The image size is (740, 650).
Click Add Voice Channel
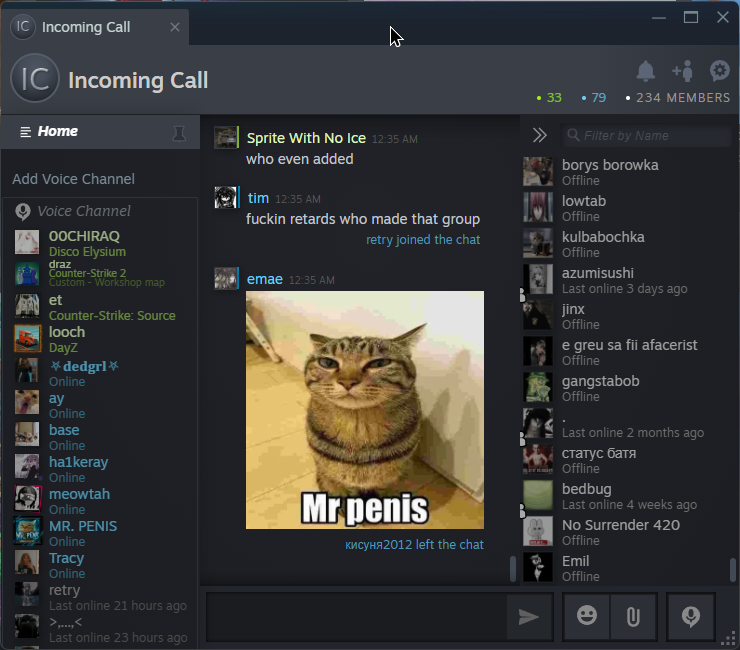click(74, 179)
